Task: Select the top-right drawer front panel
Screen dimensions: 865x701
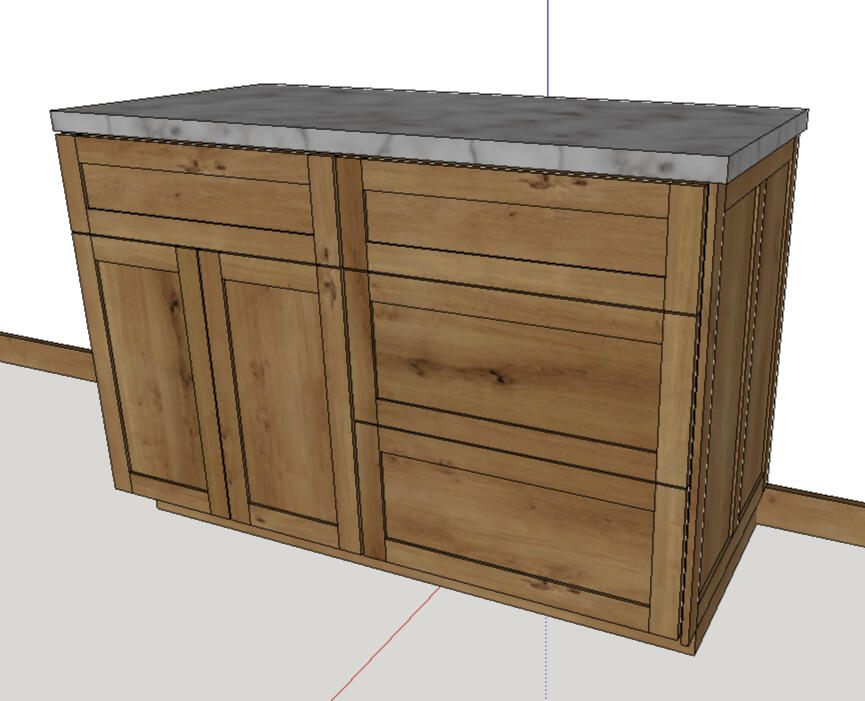Action: pos(516,232)
